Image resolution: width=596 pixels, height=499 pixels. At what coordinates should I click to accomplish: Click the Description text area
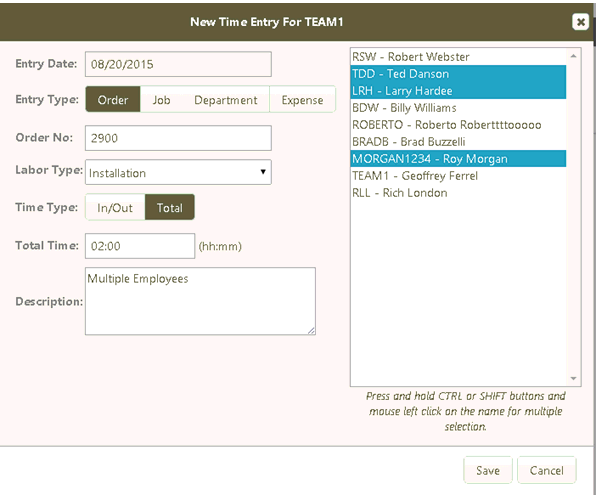tap(200, 301)
